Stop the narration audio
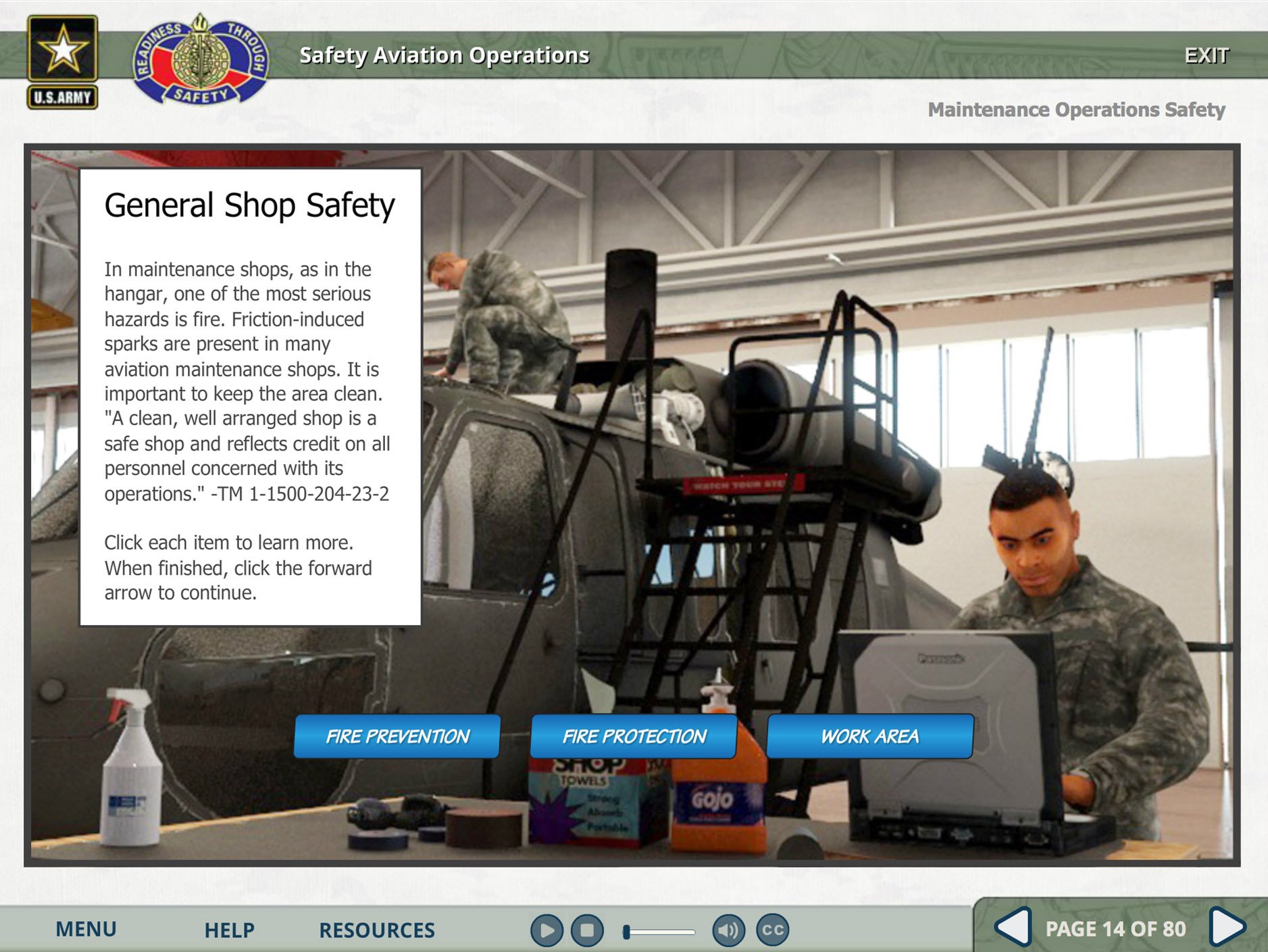The width and height of the screenshot is (1268, 952). (587, 930)
